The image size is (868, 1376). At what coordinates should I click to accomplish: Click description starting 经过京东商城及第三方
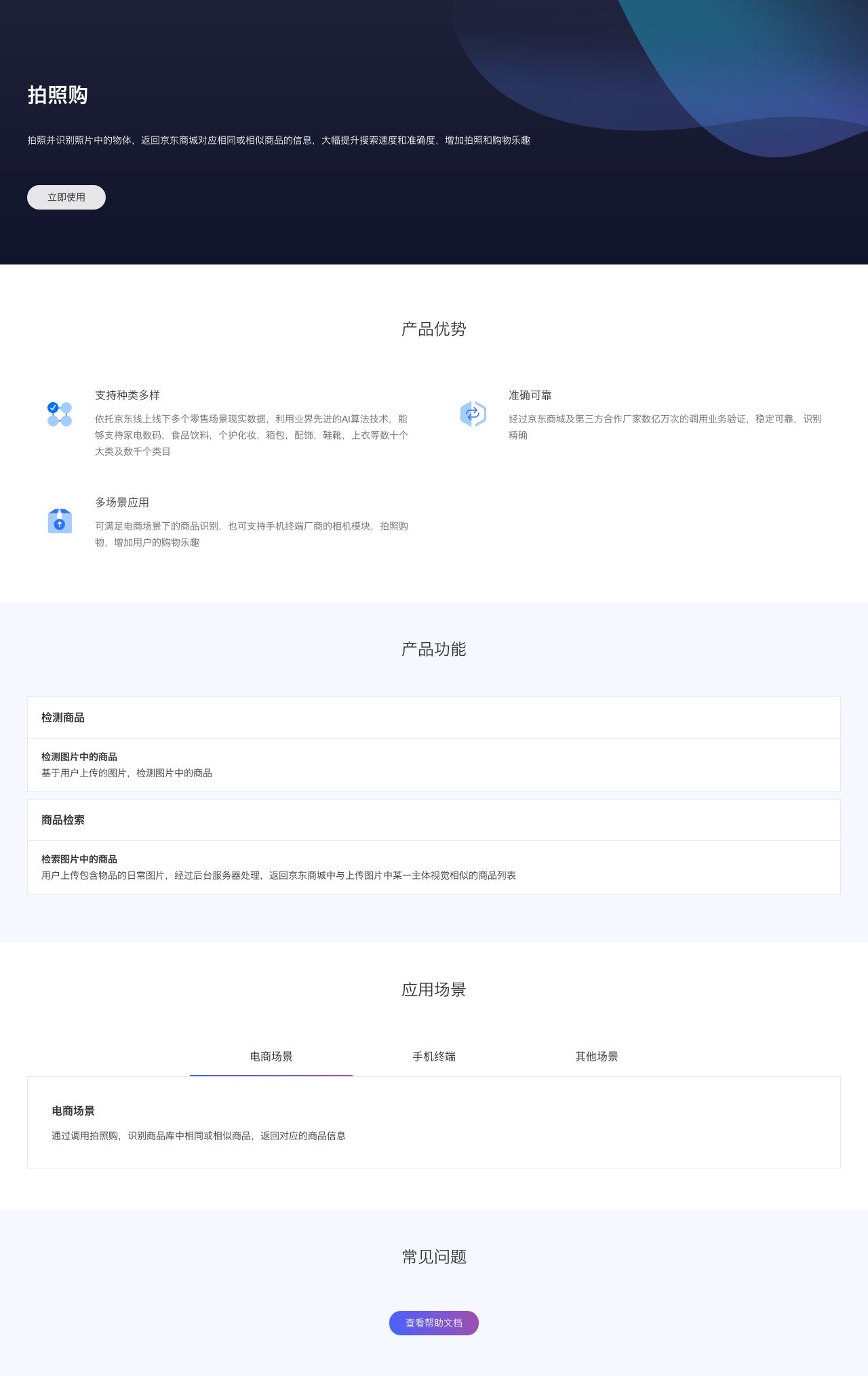(665, 427)
